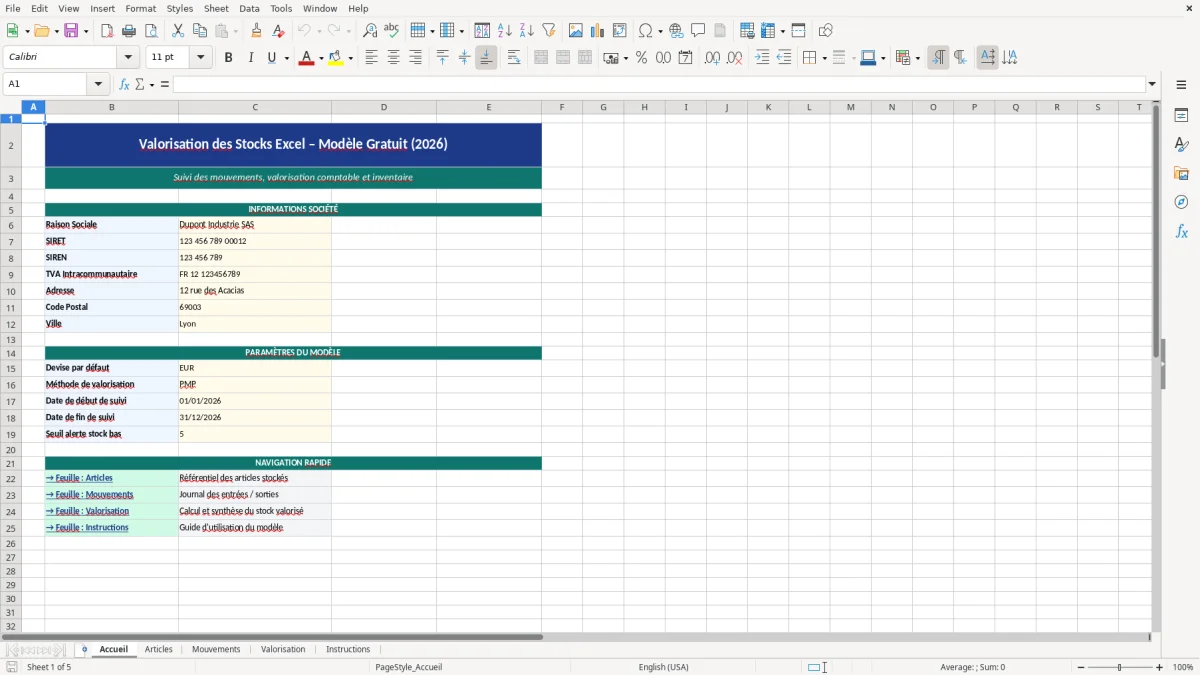The width and height of the screenshot is (1200, 675).
Task: Apply the red font color button
Action: (x=305, y=58)
